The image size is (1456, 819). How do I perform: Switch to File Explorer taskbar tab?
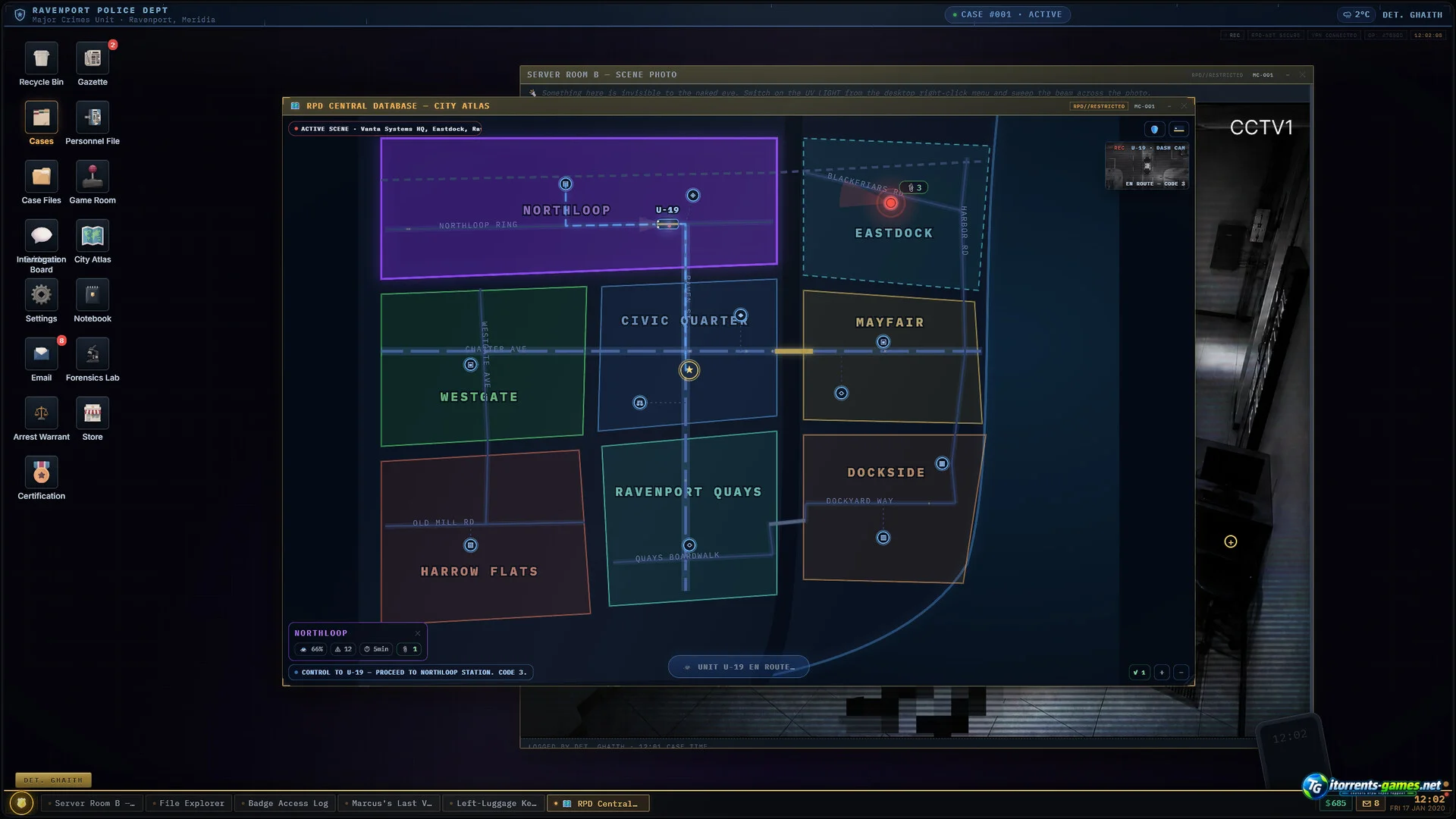(190, 803)
